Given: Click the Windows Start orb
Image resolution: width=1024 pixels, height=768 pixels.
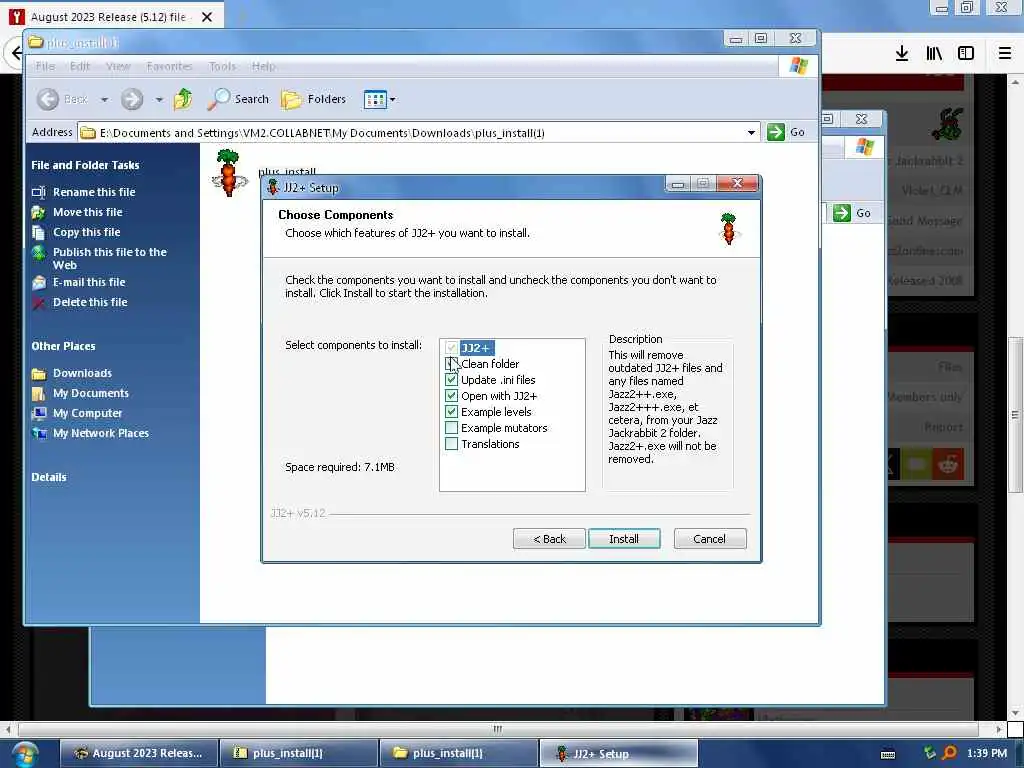Looking at the screenshot, I should (25, 753).
